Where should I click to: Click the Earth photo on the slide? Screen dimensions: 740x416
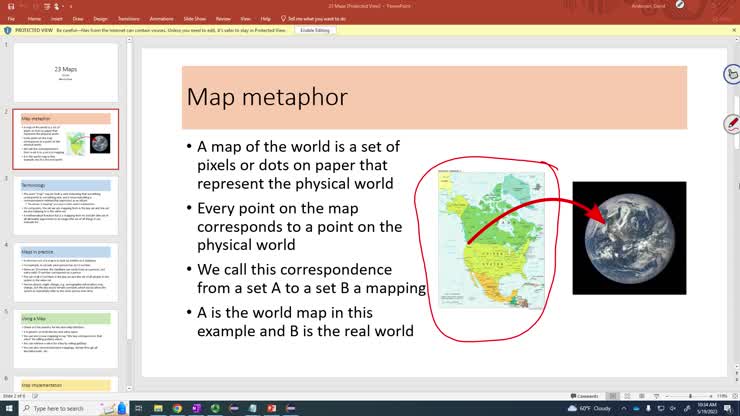coord(630,238)
